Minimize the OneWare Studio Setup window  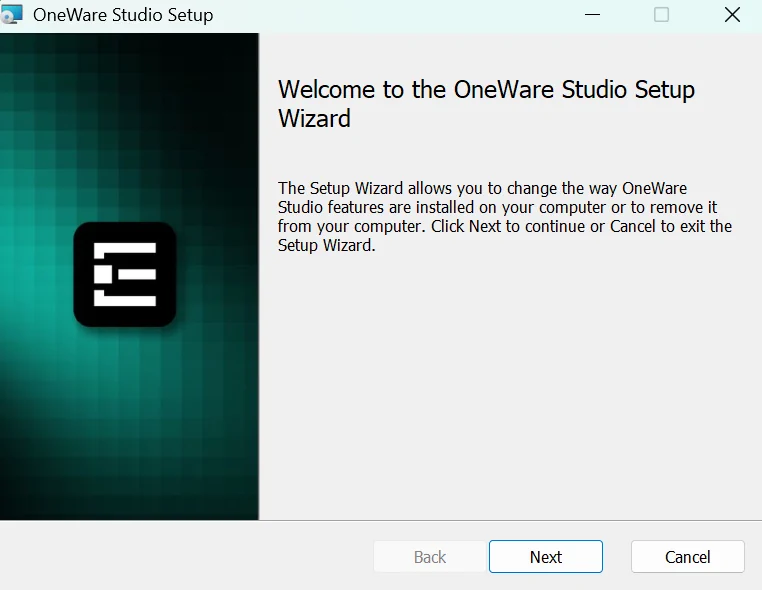tap(594, 15)
